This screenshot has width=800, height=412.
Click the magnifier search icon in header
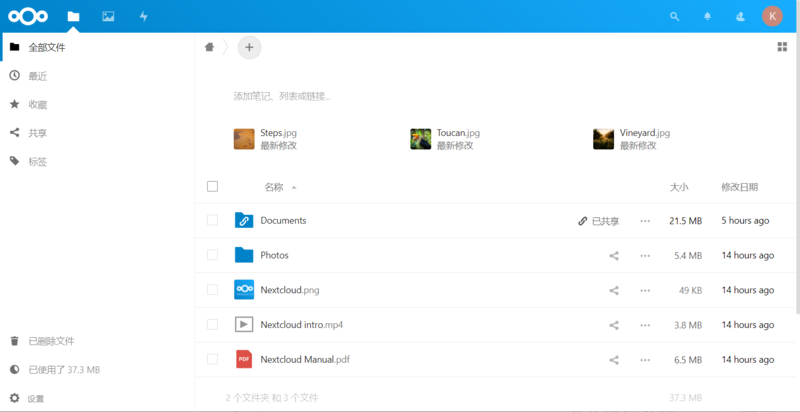[674, 16]
